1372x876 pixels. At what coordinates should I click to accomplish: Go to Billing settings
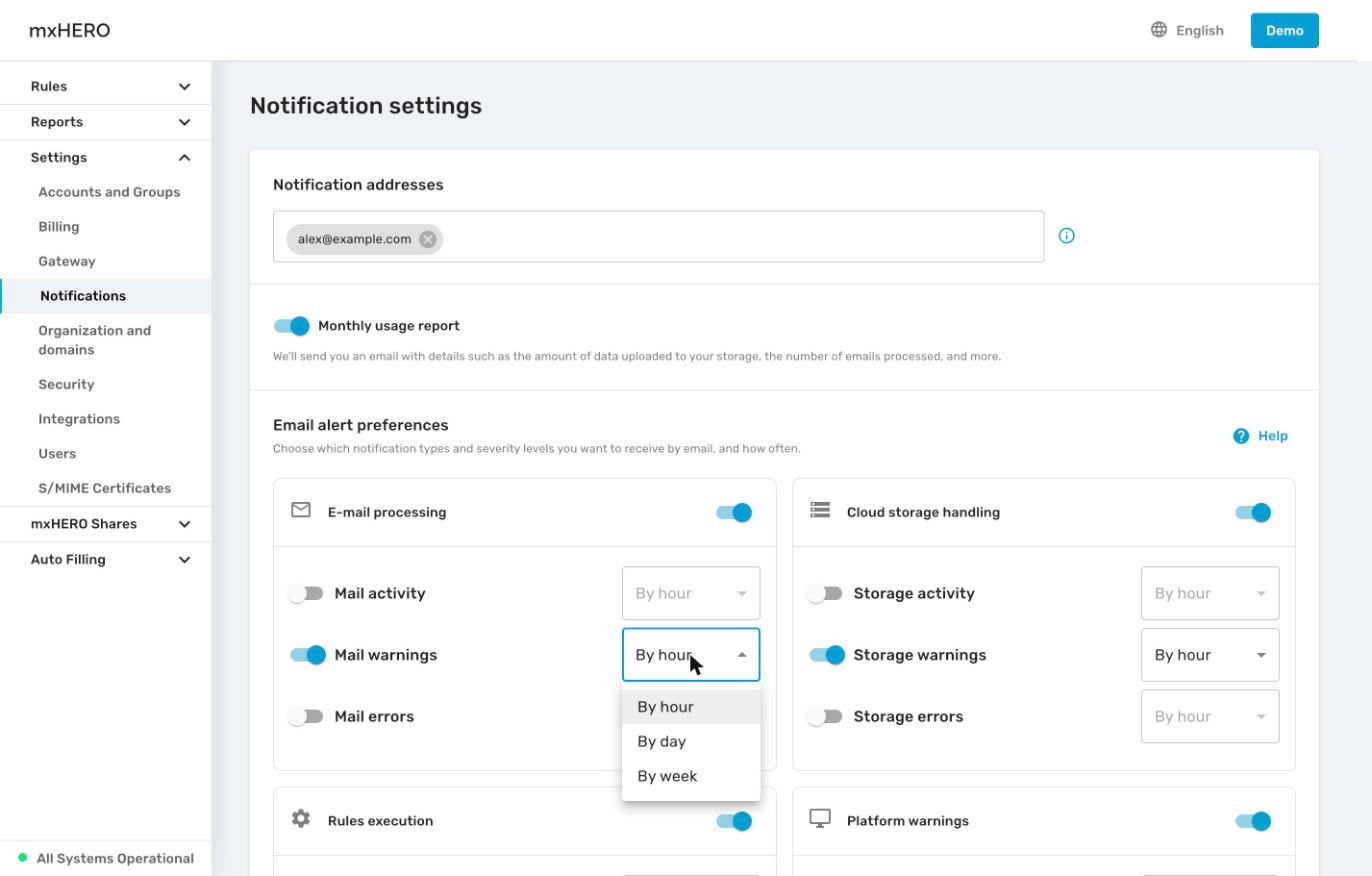(x=59, y=227)
